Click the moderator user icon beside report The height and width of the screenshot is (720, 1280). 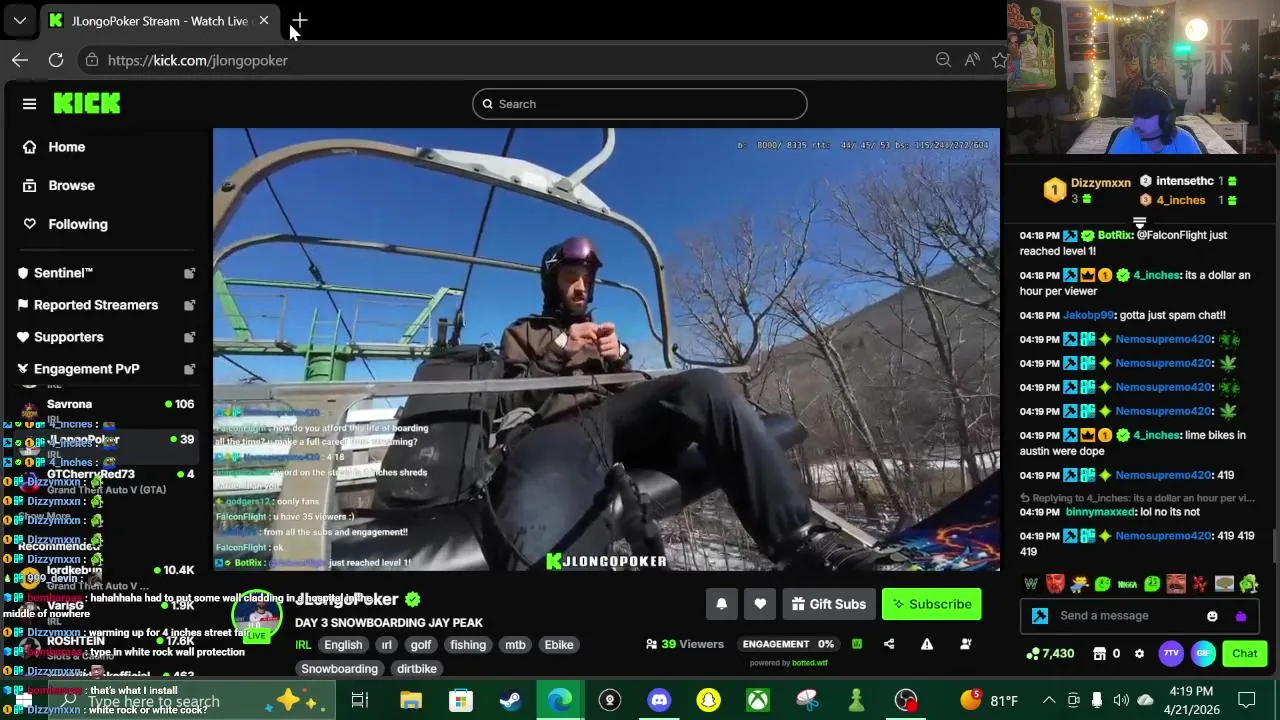[965, 644]
